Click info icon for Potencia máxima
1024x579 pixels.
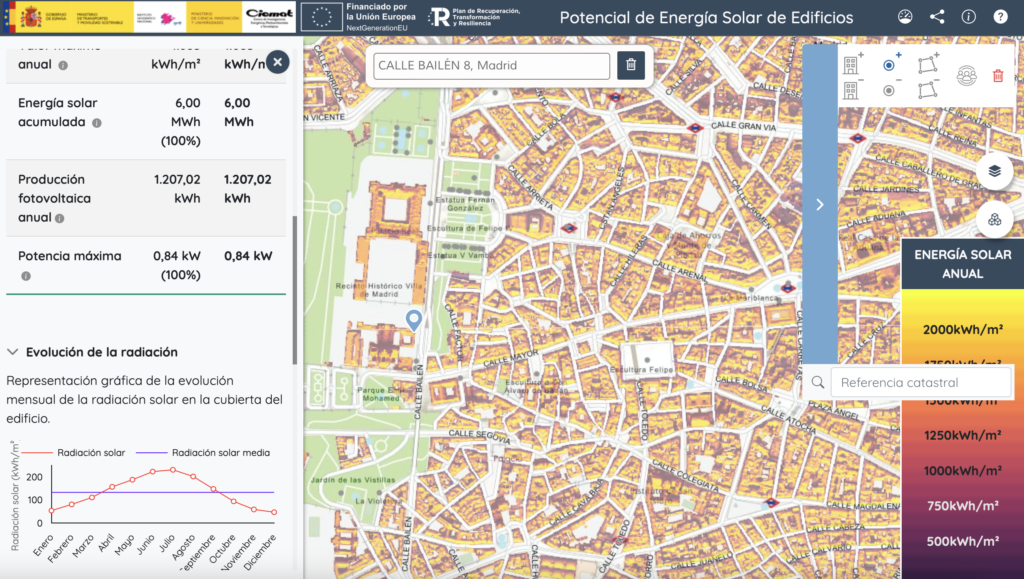pos(25,276)
